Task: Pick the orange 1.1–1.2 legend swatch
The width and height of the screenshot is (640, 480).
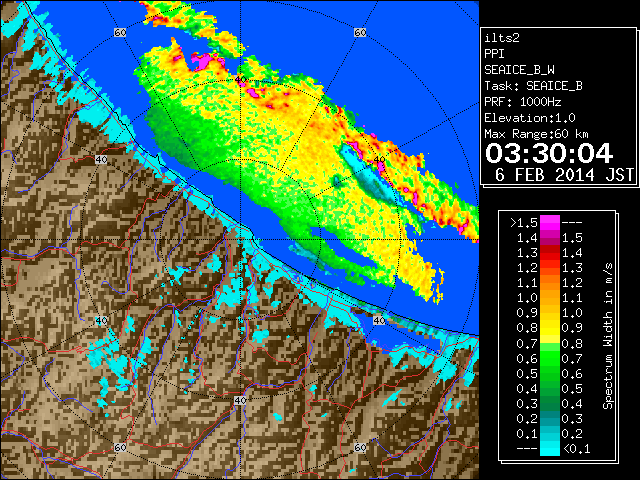Action: coord(550,283)
